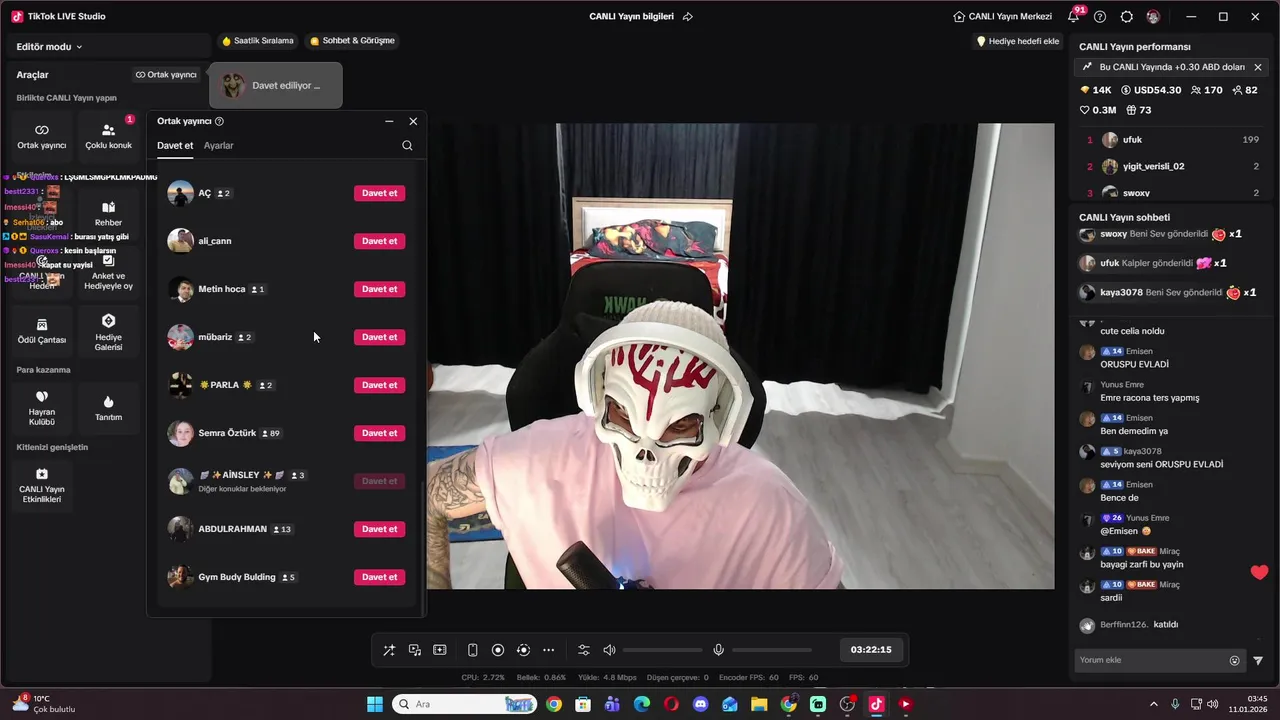Open the three-dot more options menu
This screenshot has width=1280, height=720.
click(x=548, y=650)
